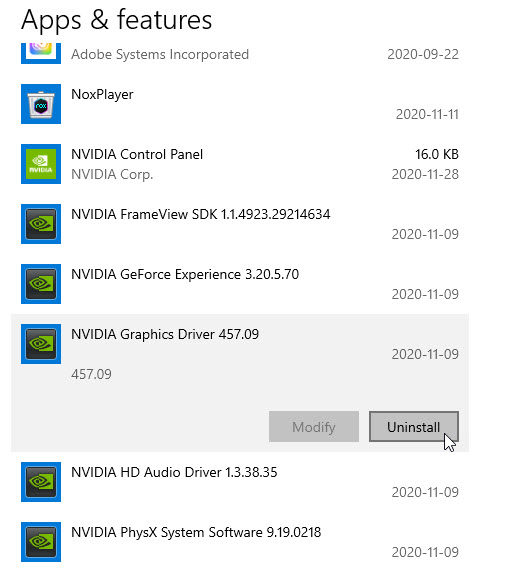This screenshot has height=570, width=520.
Task: Select NVIDIA FrameView SDK 1.1.4923.29214634 entry
Action: (201, 214)
